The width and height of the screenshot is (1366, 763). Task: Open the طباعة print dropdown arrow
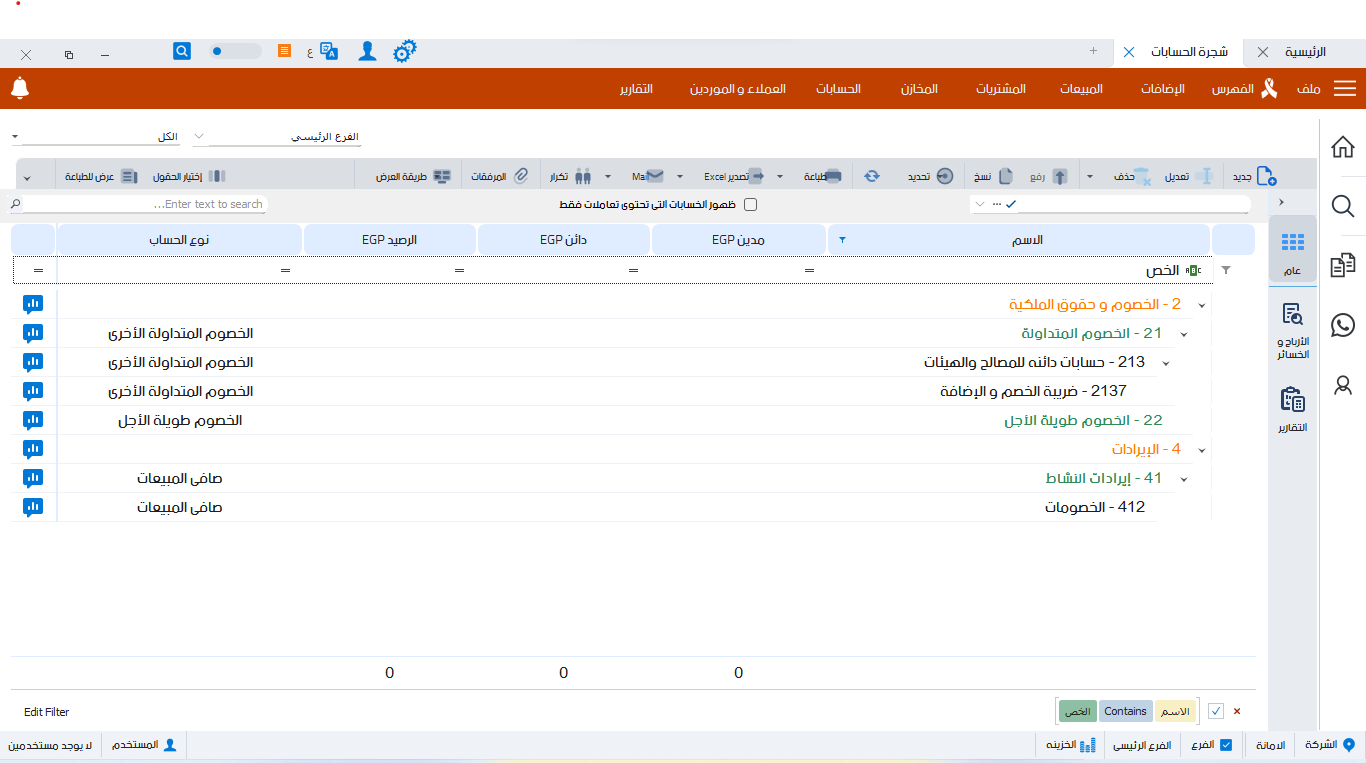(x=780, y=176)
